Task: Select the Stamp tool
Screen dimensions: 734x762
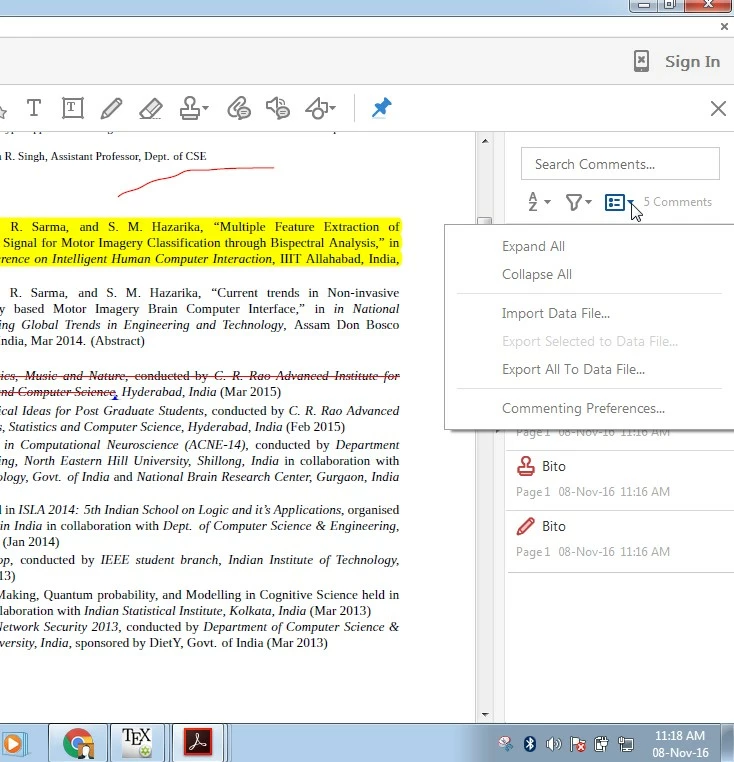Action: point(190,108)
